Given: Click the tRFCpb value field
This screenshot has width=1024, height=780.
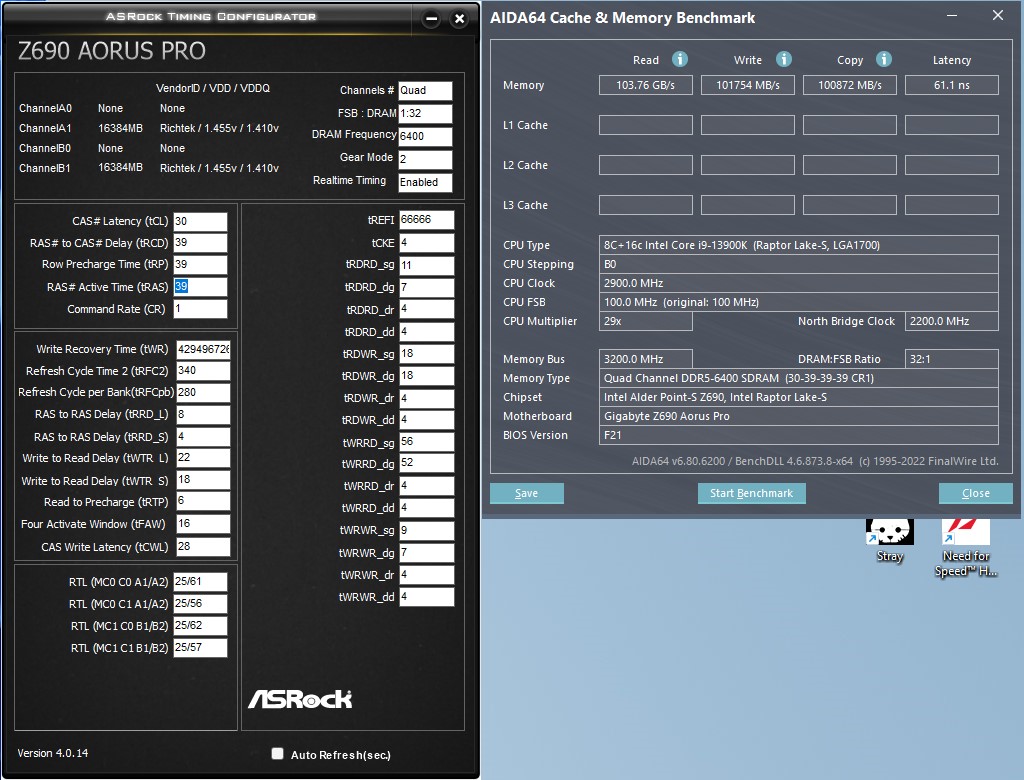Looking at the screenshot, I should click(x=203, y=393).
